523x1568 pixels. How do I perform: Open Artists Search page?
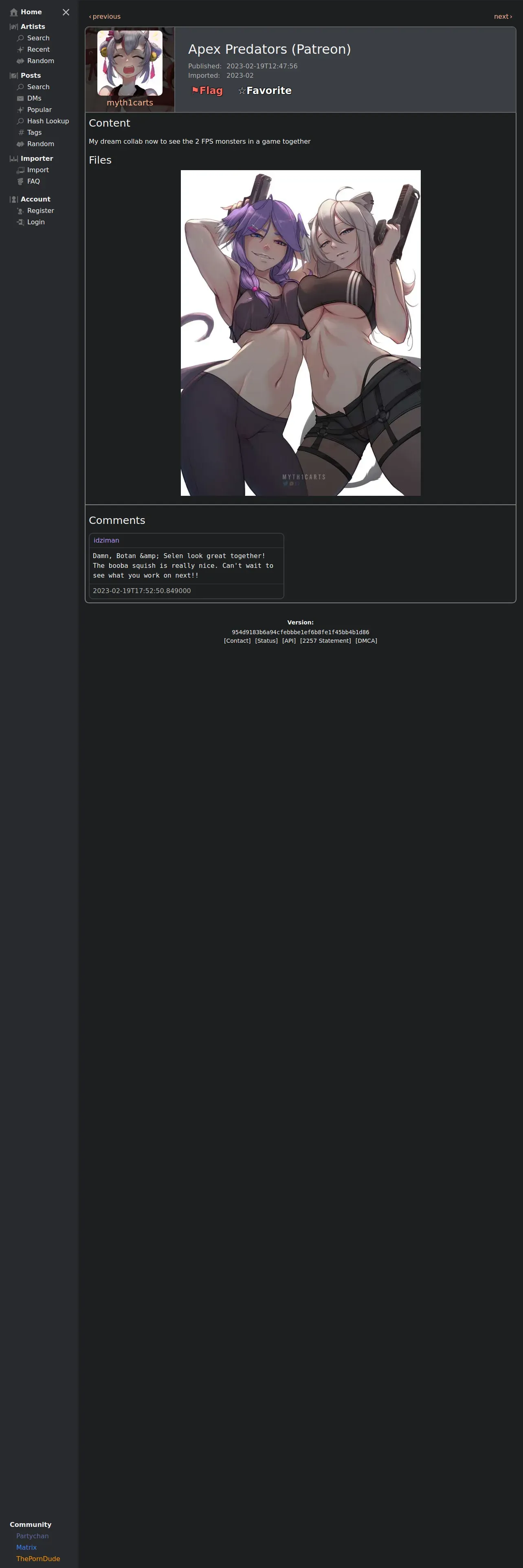(38, 38)
